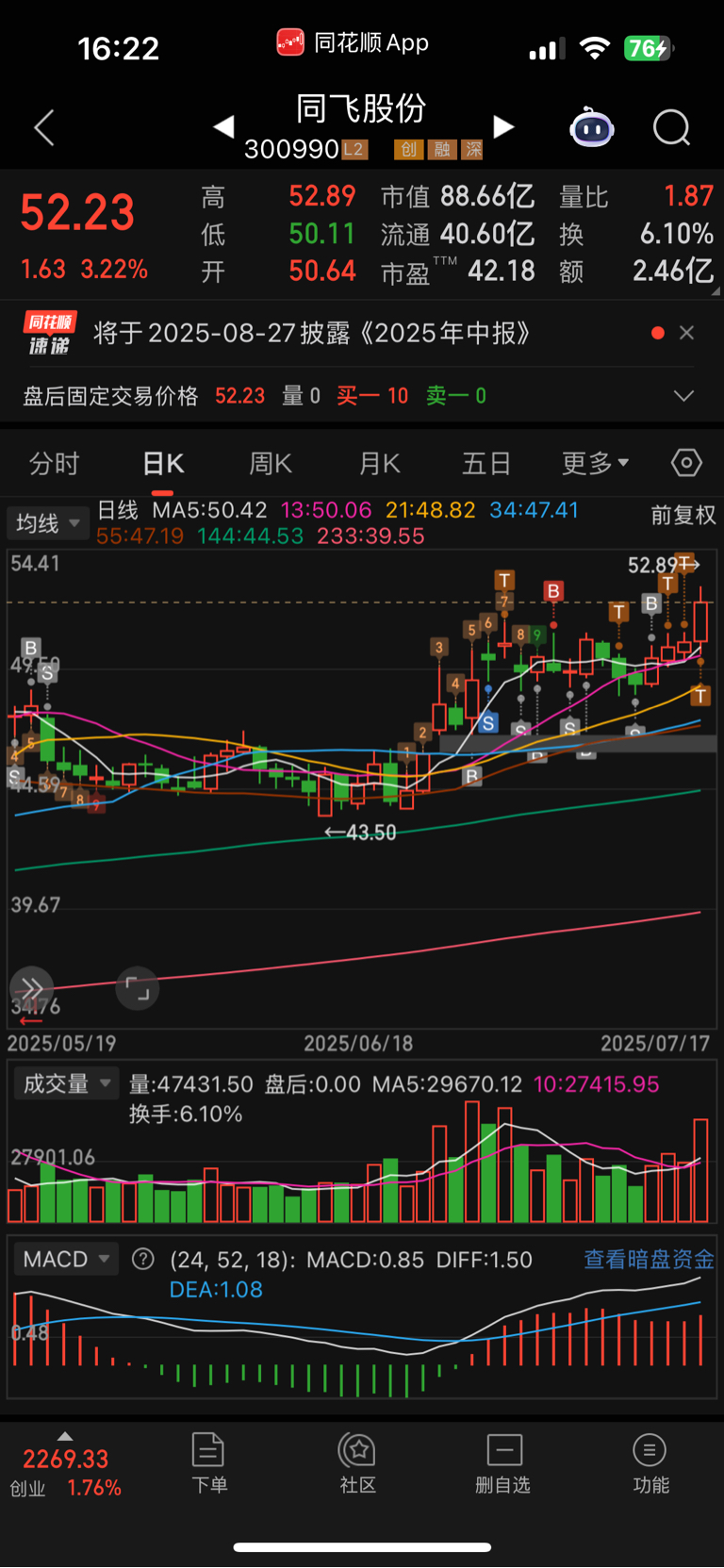
Task: Tap 删自选 remove from watchlist icon
Action: [x=504, y=1450]
